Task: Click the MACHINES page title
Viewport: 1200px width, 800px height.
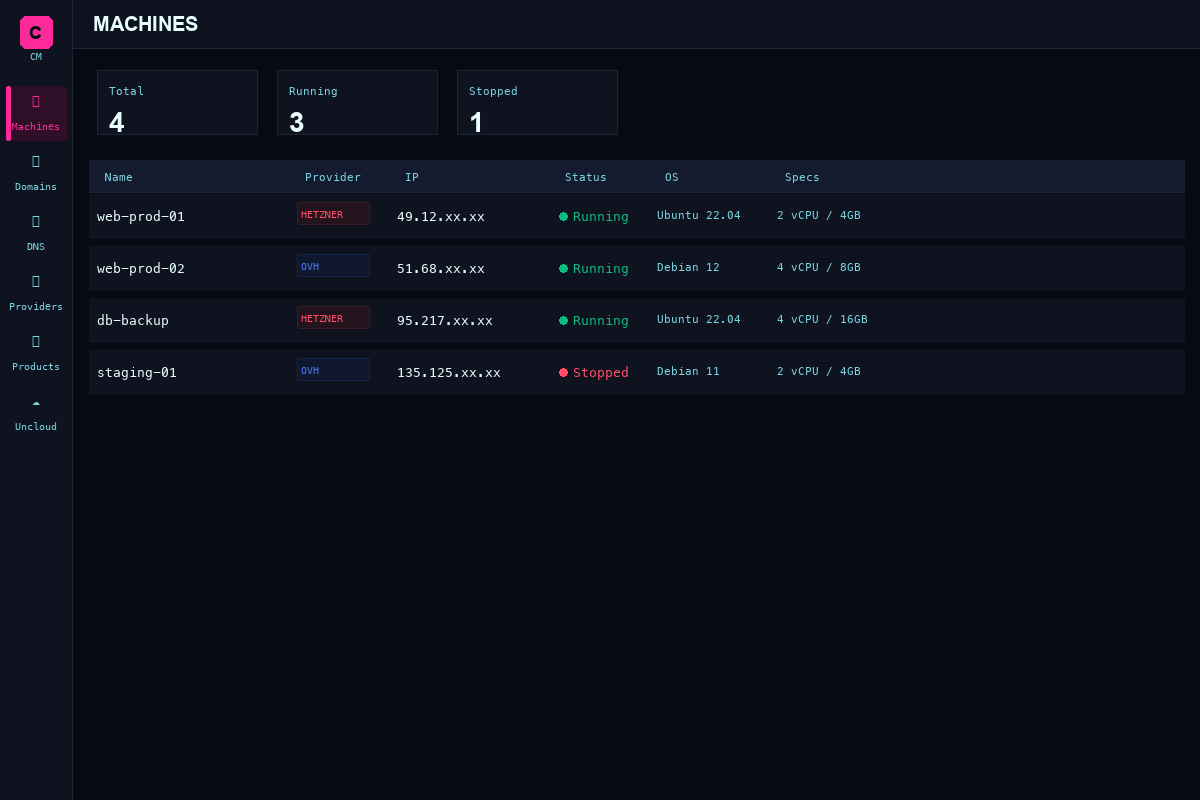Action: pos(146,24)
